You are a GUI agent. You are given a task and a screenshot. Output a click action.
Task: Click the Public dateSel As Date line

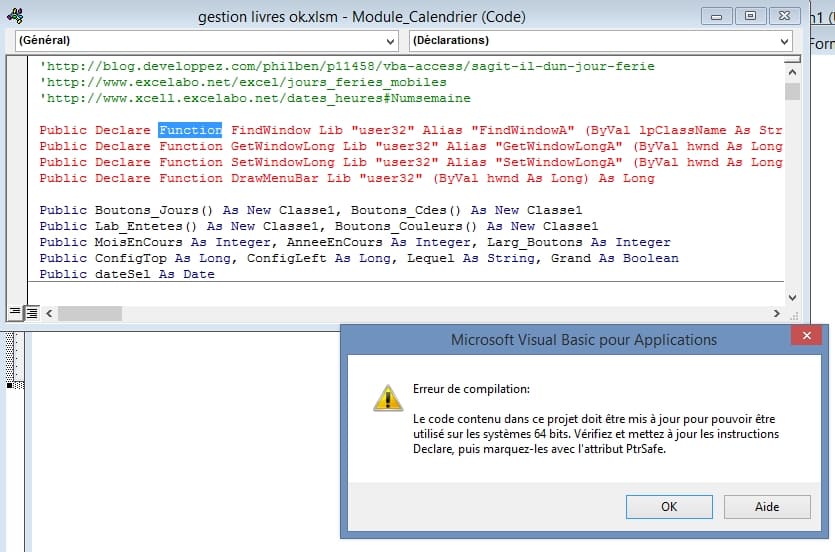coord(127,274)
